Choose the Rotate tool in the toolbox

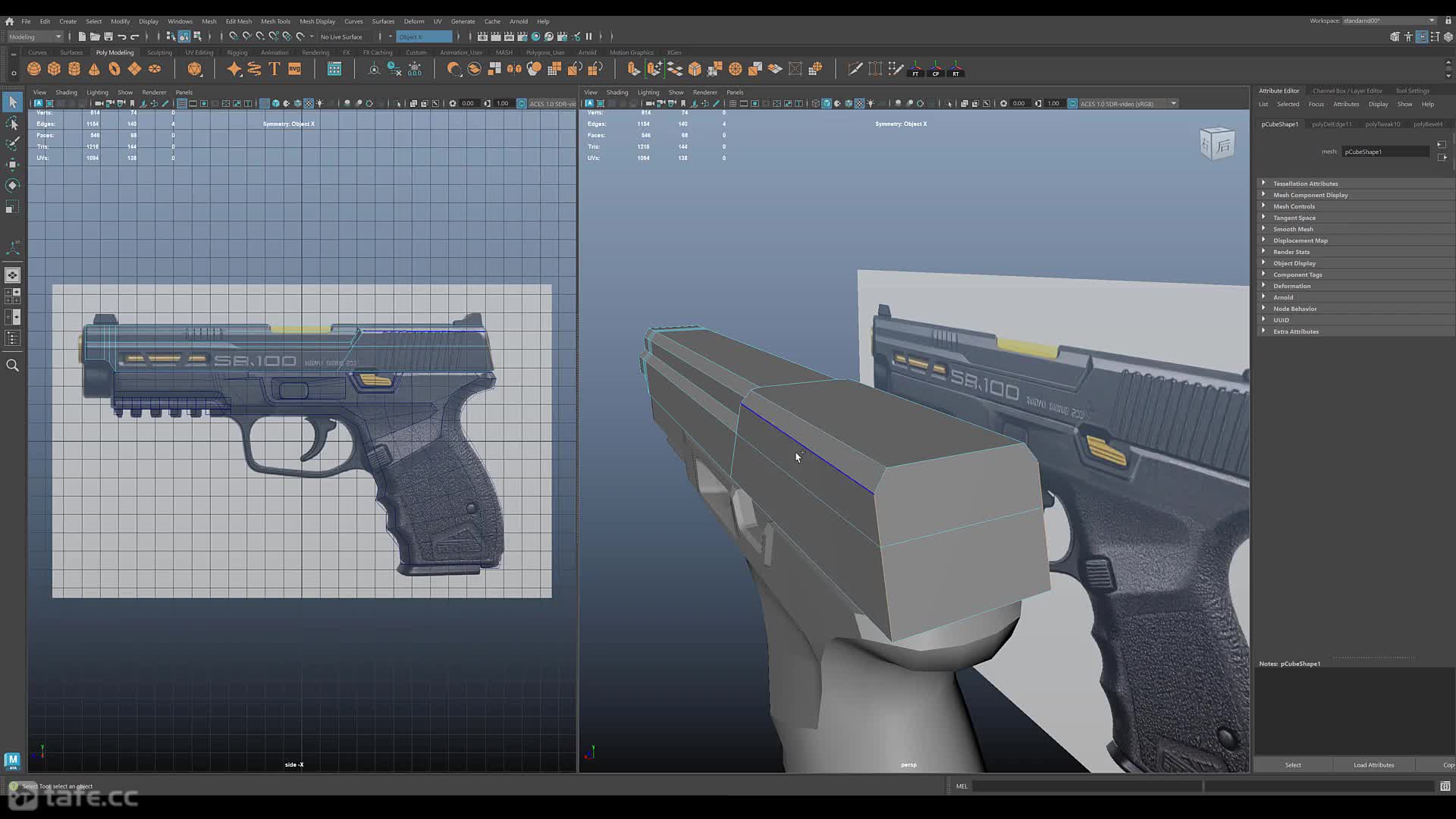pos(12,185)
